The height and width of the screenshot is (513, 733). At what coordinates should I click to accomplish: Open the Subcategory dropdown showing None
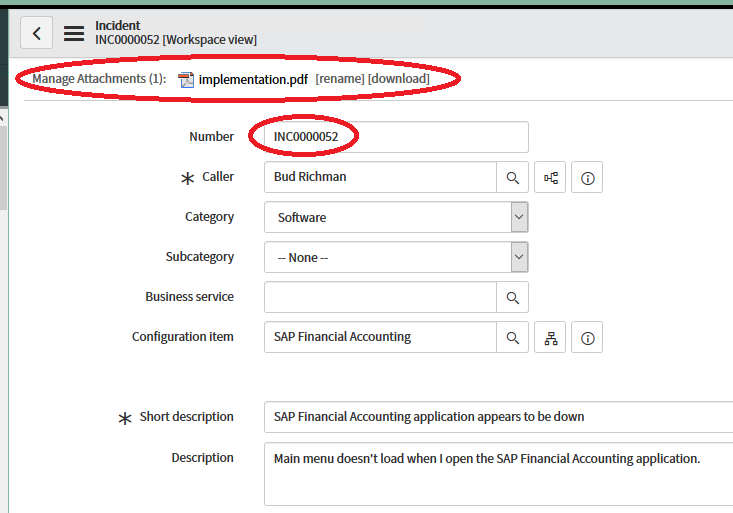coord(396,257)
